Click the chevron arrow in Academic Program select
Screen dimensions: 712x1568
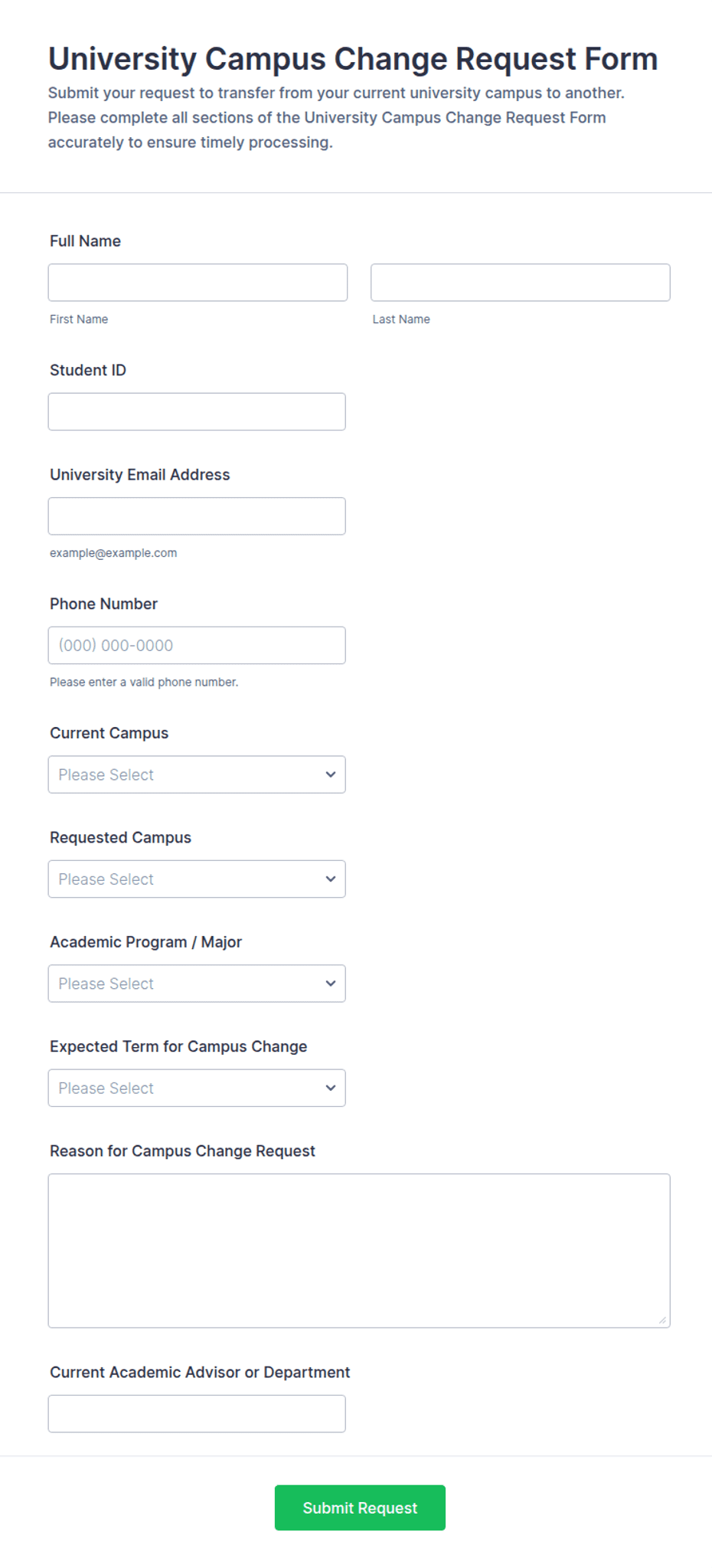(331, 984)
